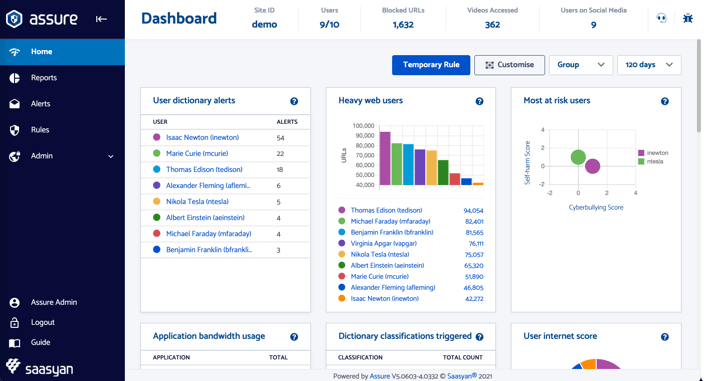Click the ALERTS column header
Image resolution: width=704 pixels, height=381 pixels.
pos(287,122)
